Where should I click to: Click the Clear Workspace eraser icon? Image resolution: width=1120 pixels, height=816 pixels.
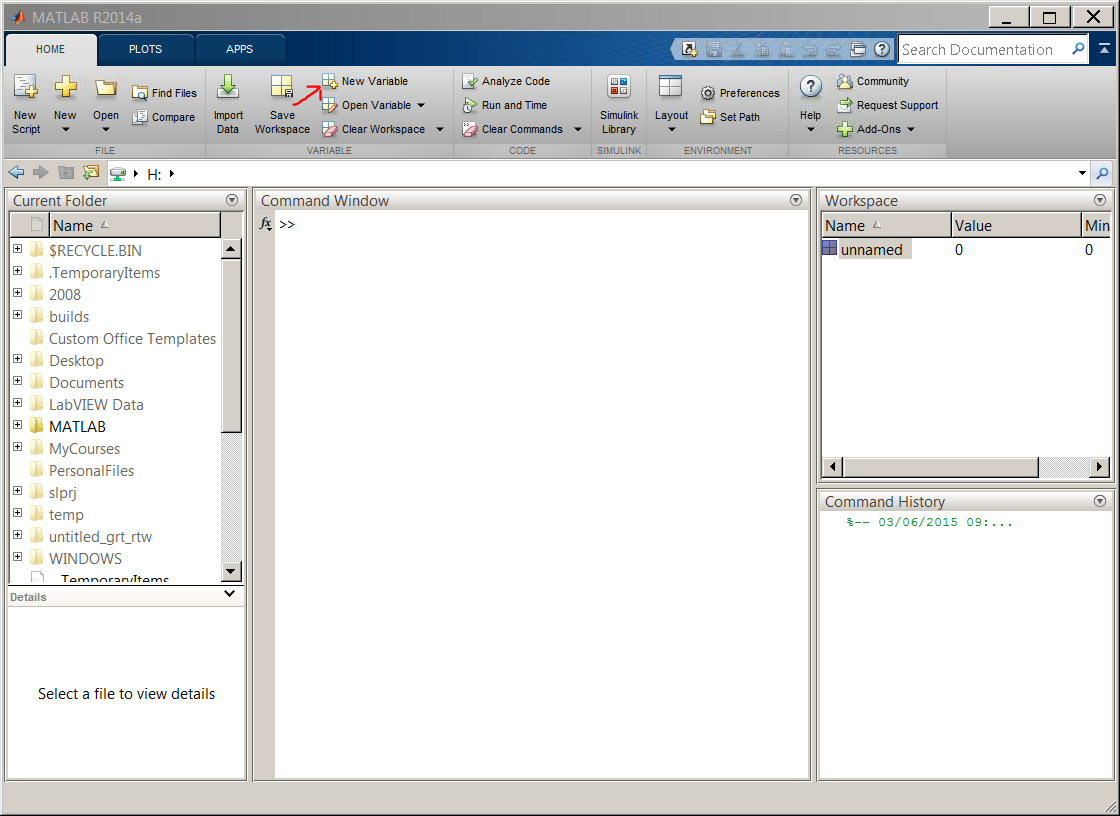point(329,129)
